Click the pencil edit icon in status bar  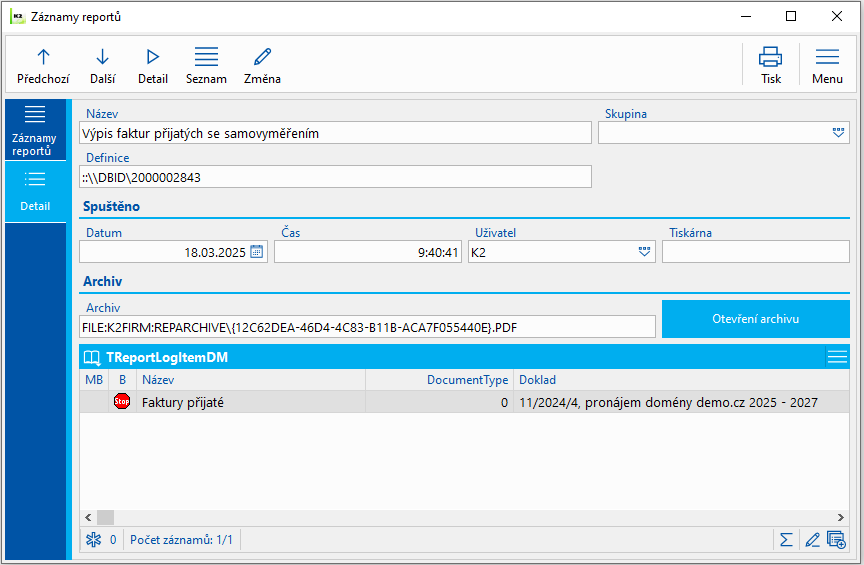click(812, 540)
